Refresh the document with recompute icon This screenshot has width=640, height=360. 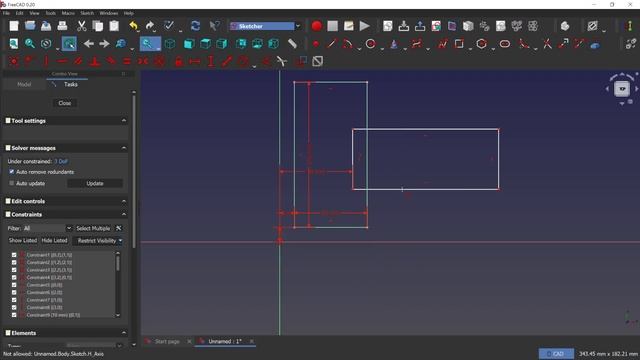coord(195,26)
